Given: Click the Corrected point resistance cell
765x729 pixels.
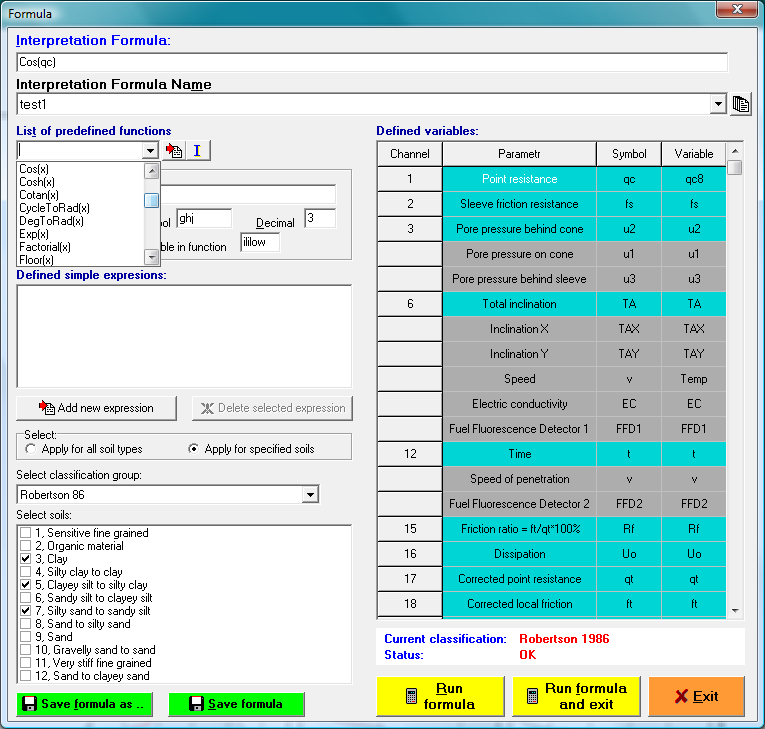Looking at the screenshot, I should click(519, 579).
